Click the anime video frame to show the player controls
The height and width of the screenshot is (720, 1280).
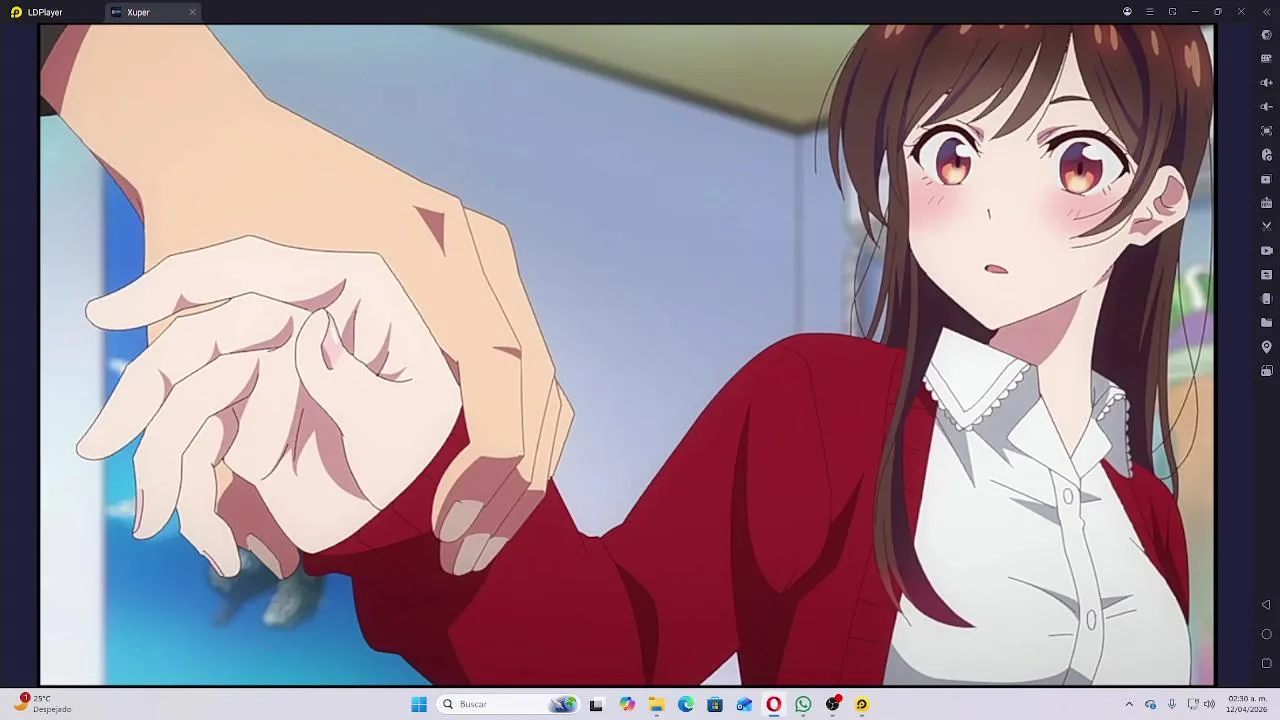(627, 355)
